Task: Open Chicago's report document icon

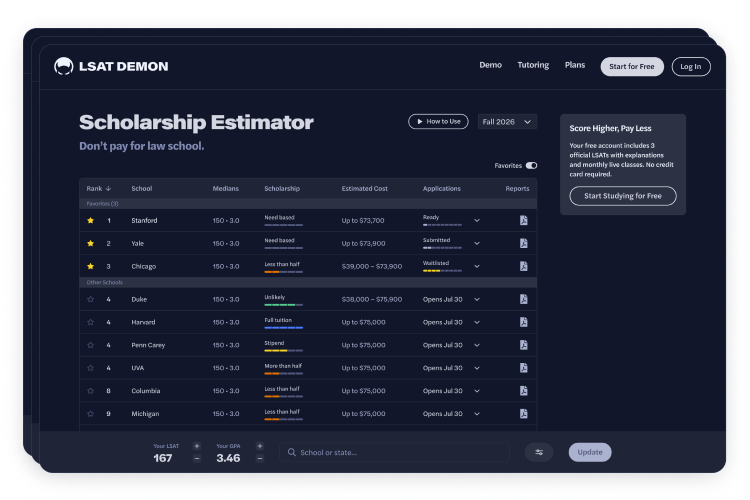Action: click(x=524, y=266)
